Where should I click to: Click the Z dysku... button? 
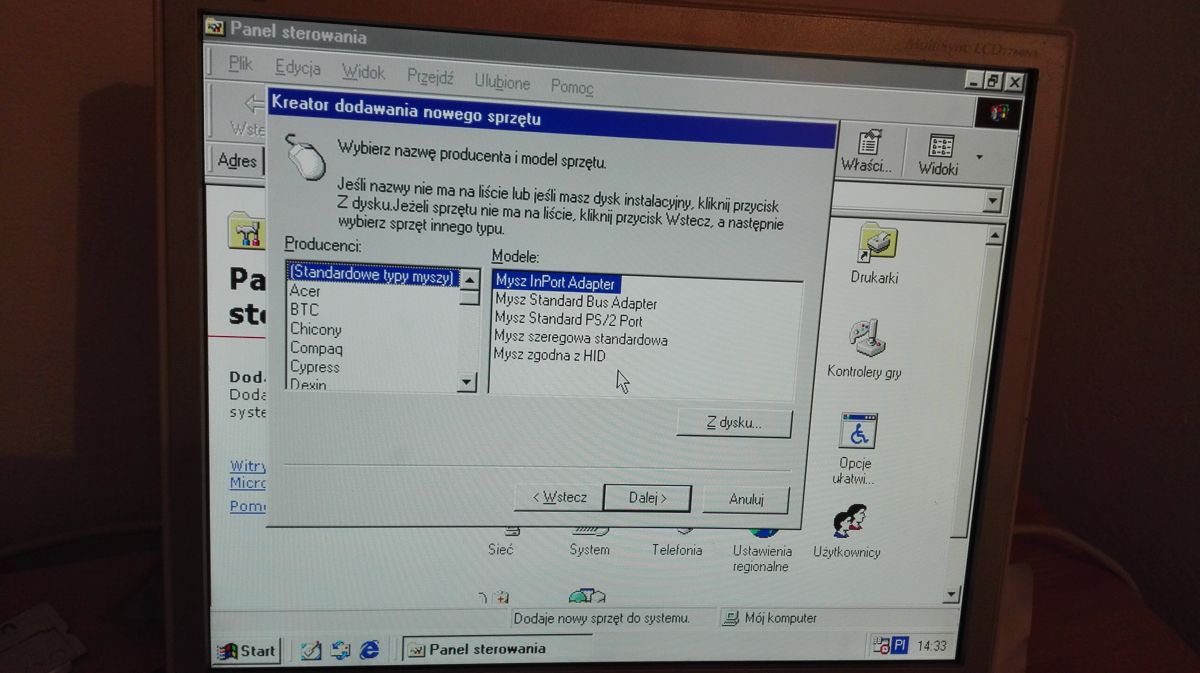[x=734, y=422]
